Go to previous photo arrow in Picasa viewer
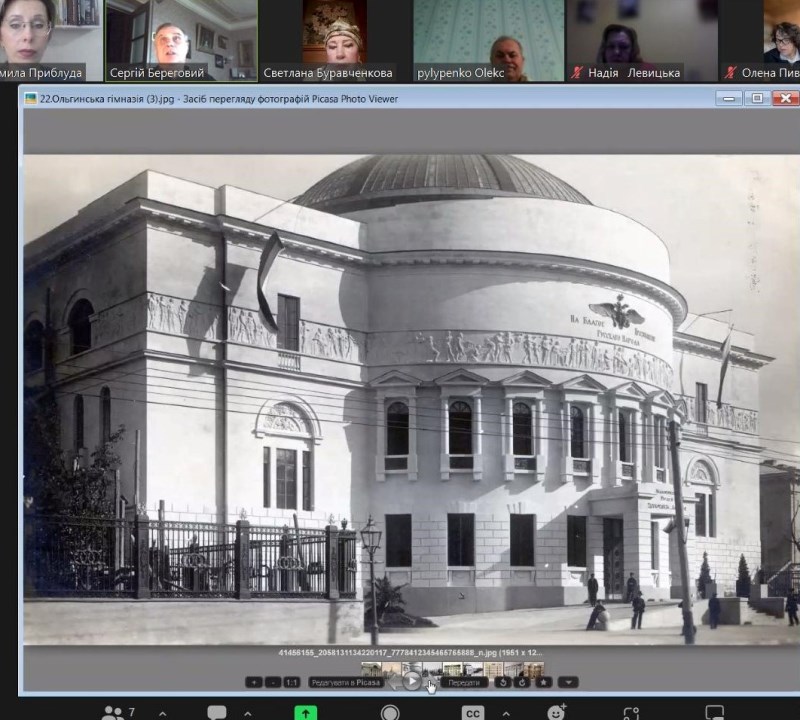 click(396, 682)
